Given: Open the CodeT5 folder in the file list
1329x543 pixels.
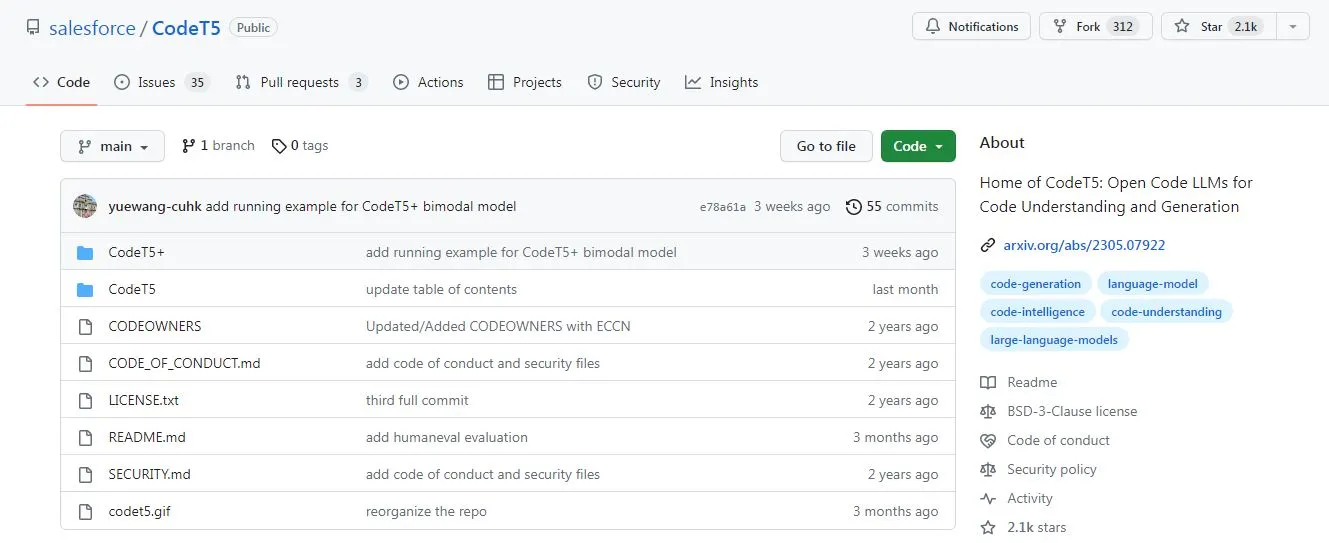Looking at the screenshot, I should pos(132,290).
